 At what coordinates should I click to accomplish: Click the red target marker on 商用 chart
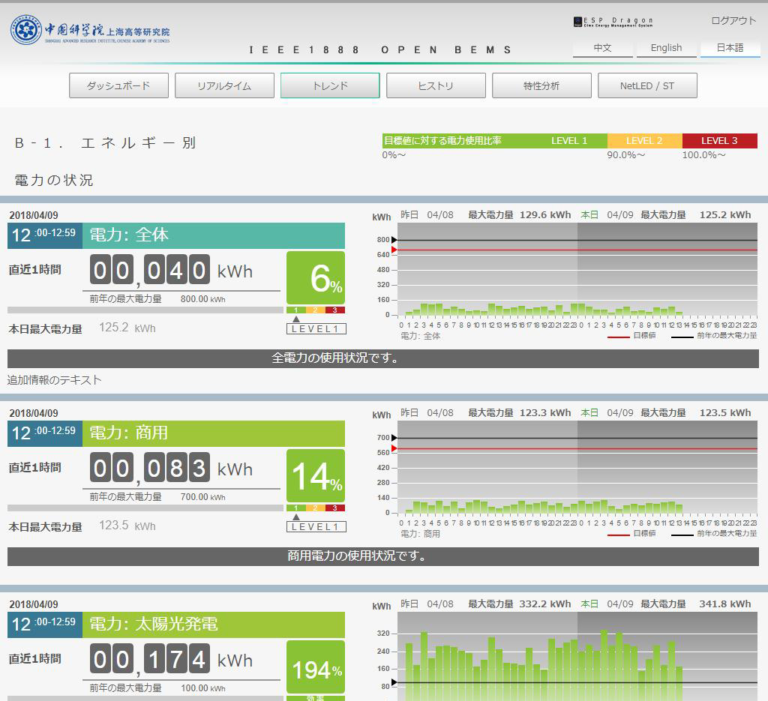point(394,448)
